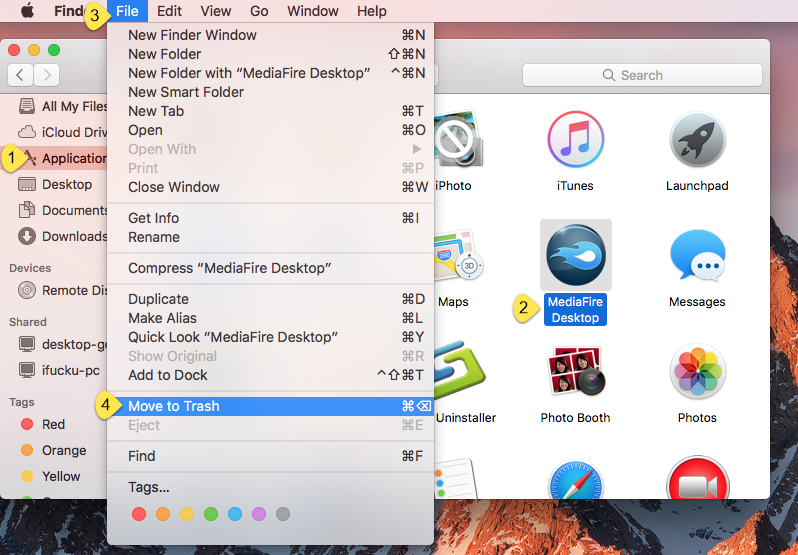Choose Tags... menu item

tap(270, 487)
